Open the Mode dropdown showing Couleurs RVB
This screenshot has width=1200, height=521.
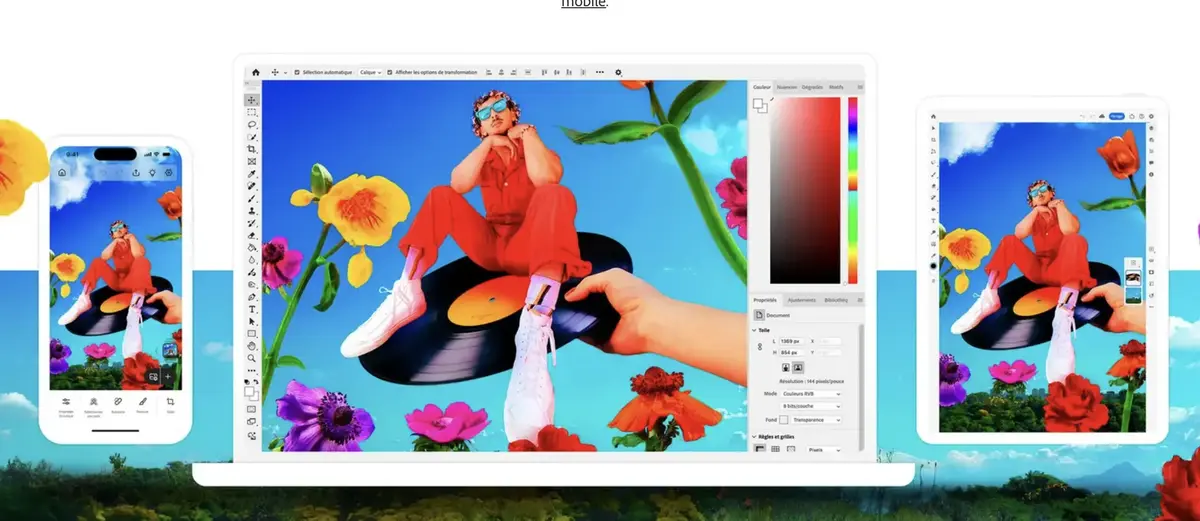click(811, 394)
